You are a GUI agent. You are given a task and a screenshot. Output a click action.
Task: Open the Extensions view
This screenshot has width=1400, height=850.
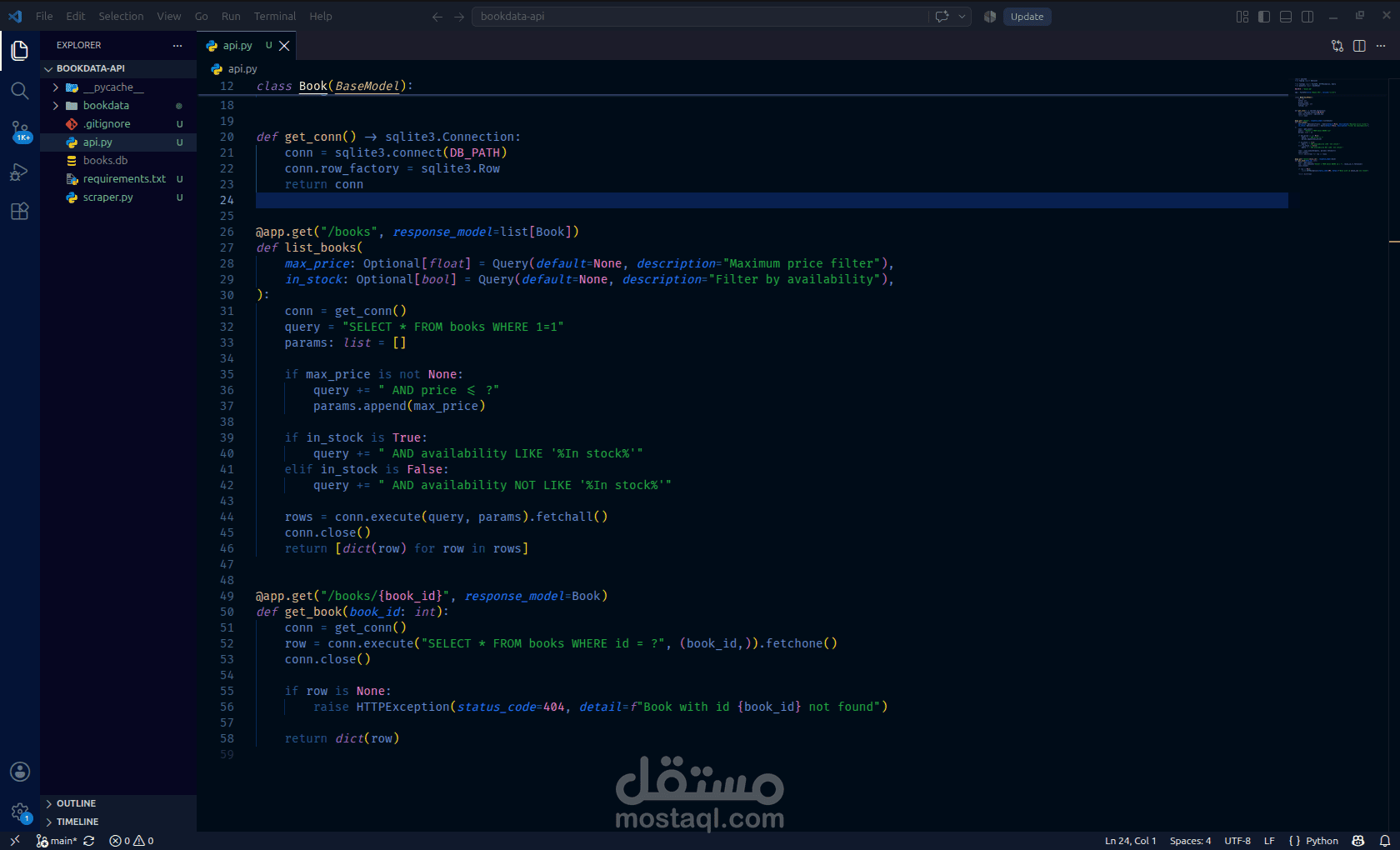[x=20, y=212]
